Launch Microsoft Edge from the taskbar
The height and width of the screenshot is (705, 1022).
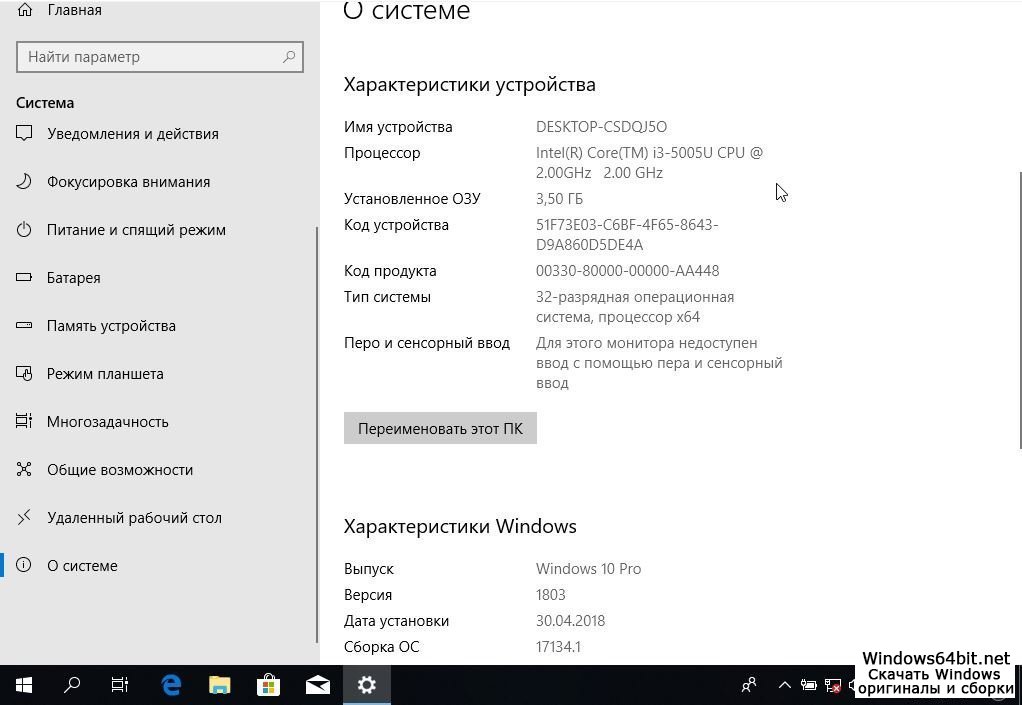171,685
